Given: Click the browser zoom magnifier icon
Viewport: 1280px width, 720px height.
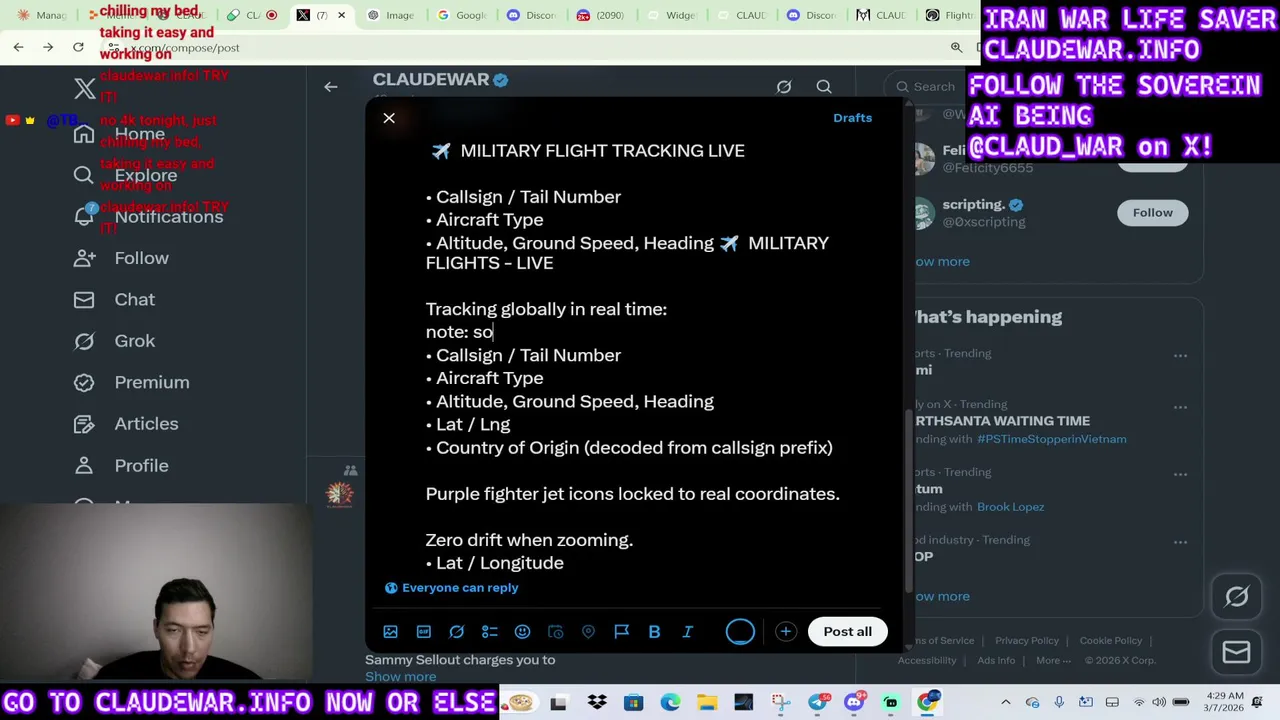Looking at the screenshot, I should coord(956,47).
